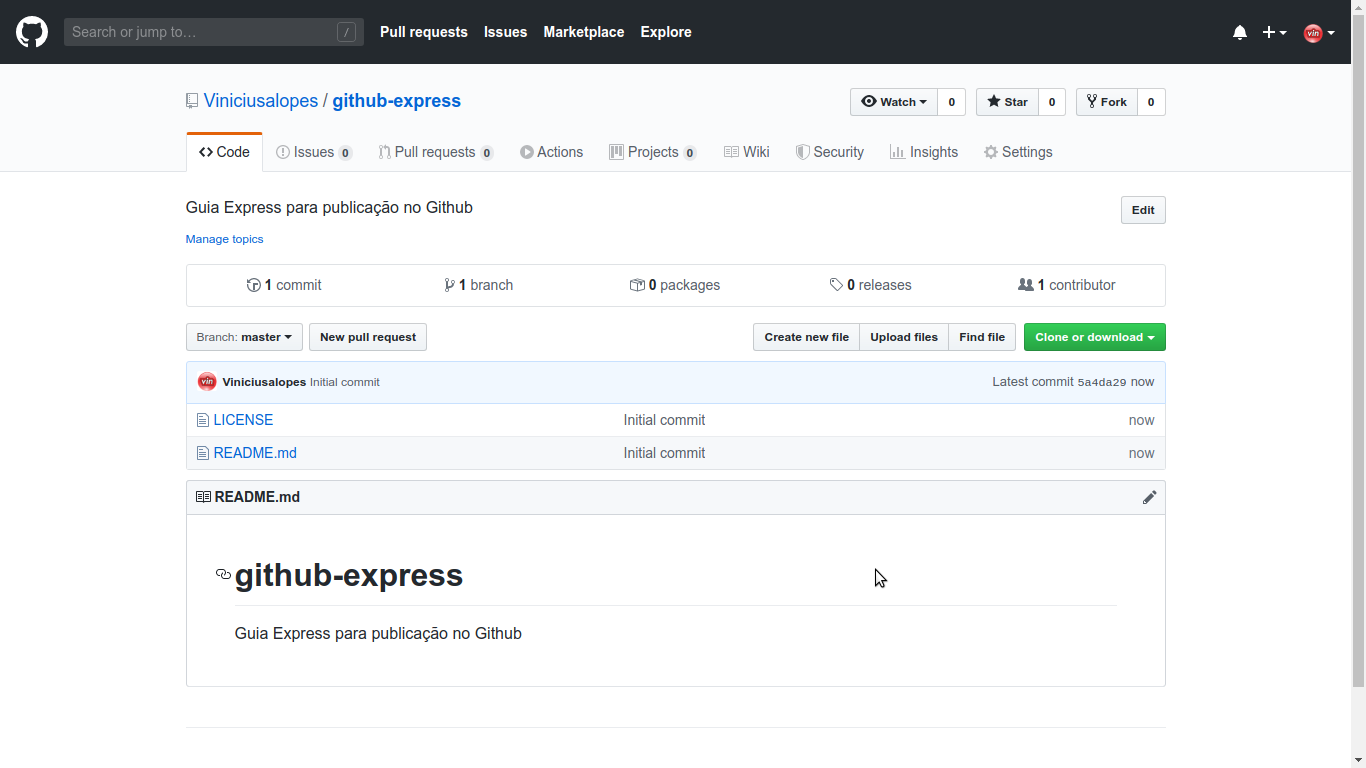Image resolution: width=1366 pixels, height=768 pixels.
Task: Open the latest Initial commit message link
Action: coord(345,382)
